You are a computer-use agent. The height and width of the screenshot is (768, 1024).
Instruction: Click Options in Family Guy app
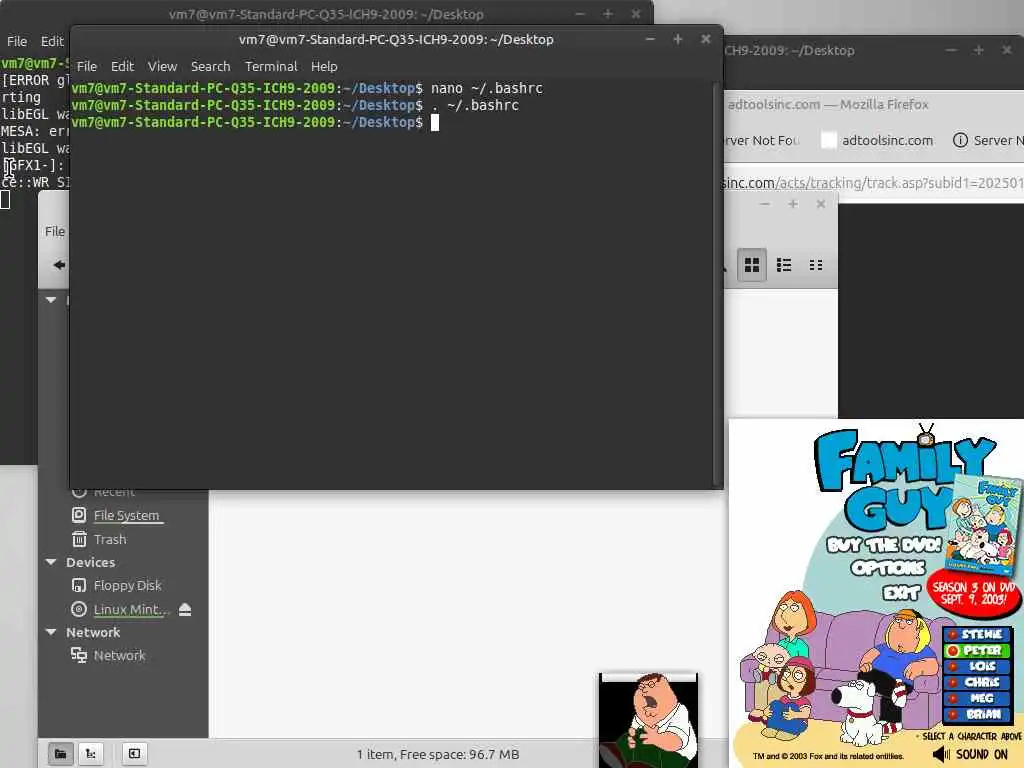pyautogui.click(x=888, y=568)
